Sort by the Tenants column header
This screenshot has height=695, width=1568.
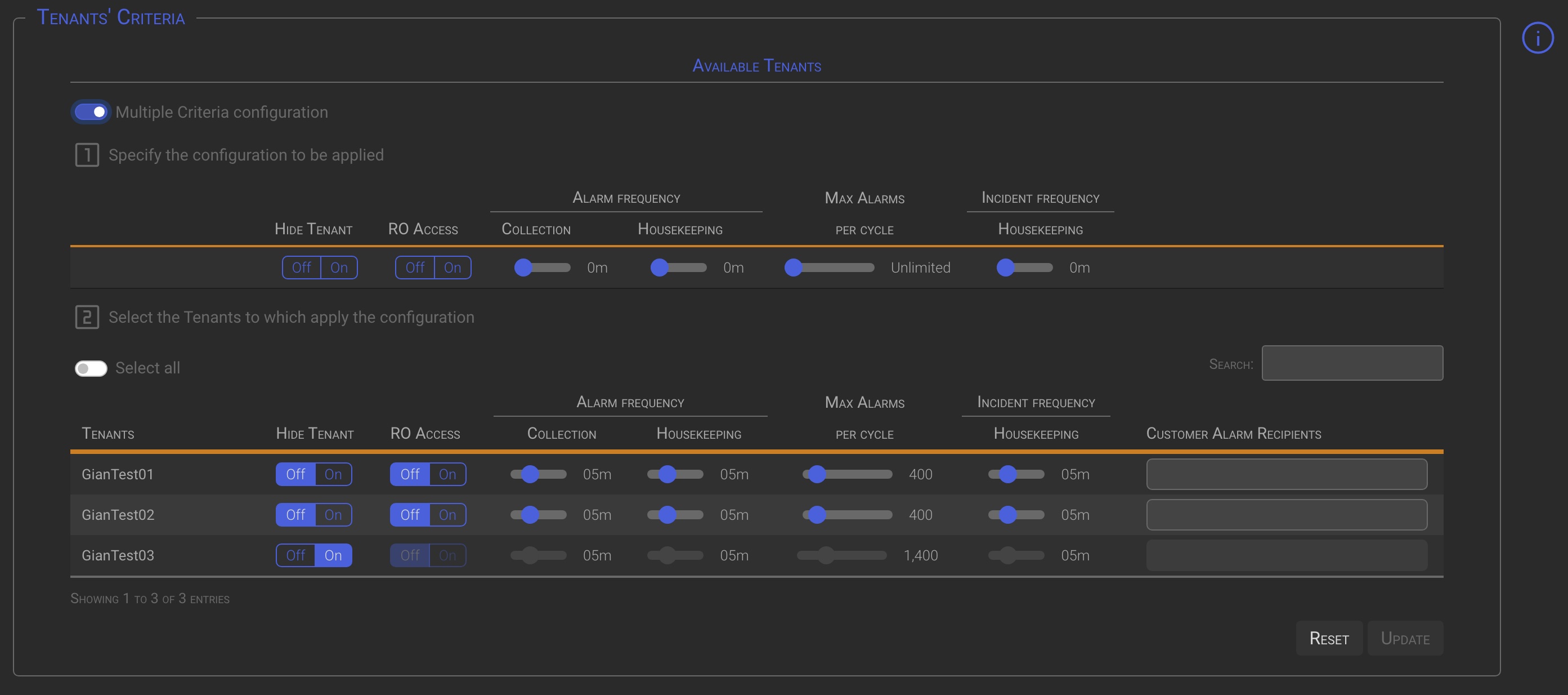pos(107,434)
